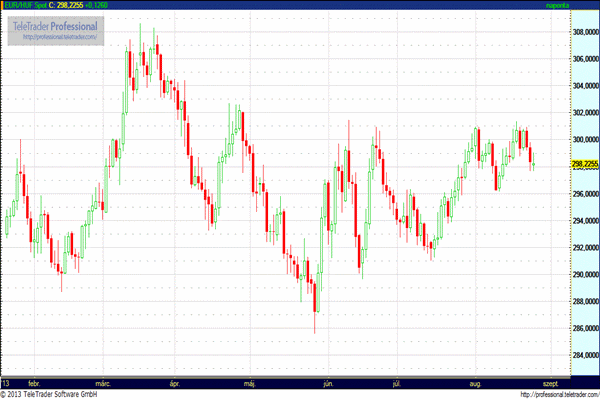Click the EUR/HUF Spot symbol title
The image size is (600, 400).
pyautogui.click(x=23, y=5)
